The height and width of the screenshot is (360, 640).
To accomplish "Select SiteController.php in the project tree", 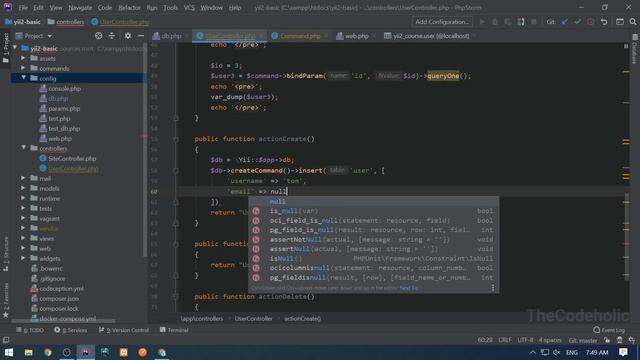I will coord(72,158).
